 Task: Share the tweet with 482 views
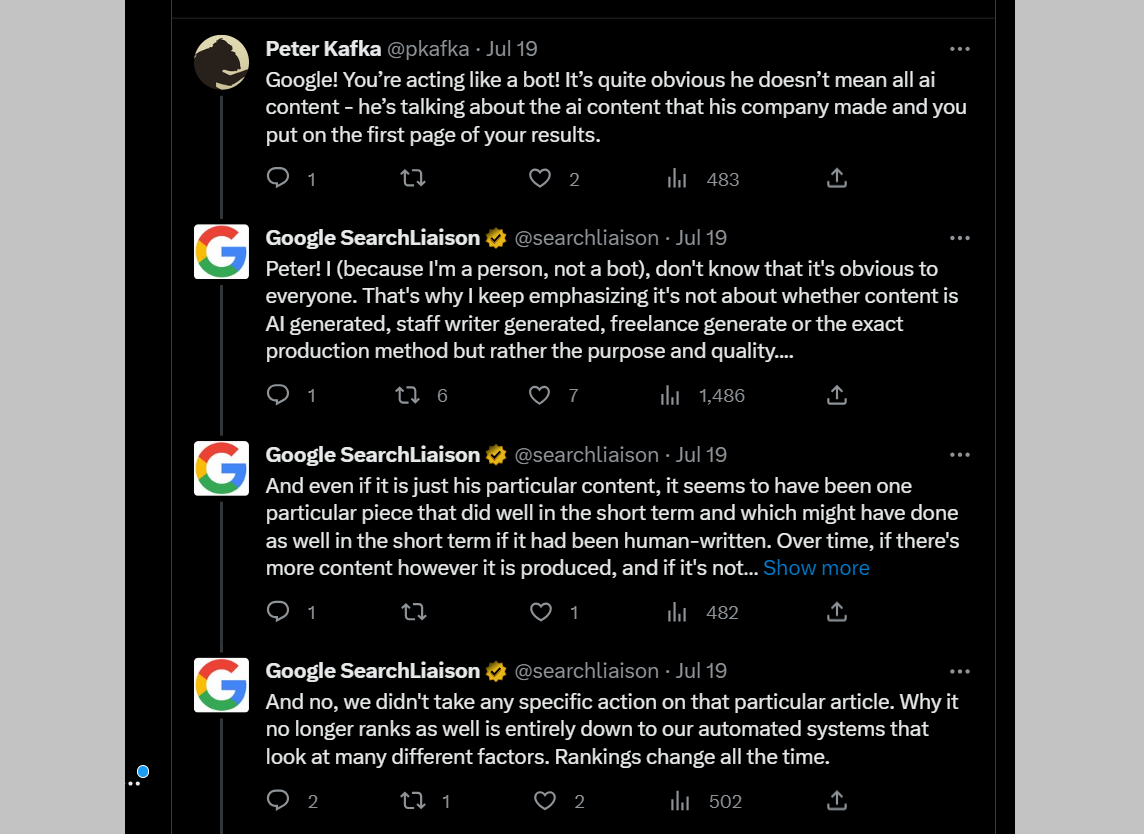[x=837, y=611]
